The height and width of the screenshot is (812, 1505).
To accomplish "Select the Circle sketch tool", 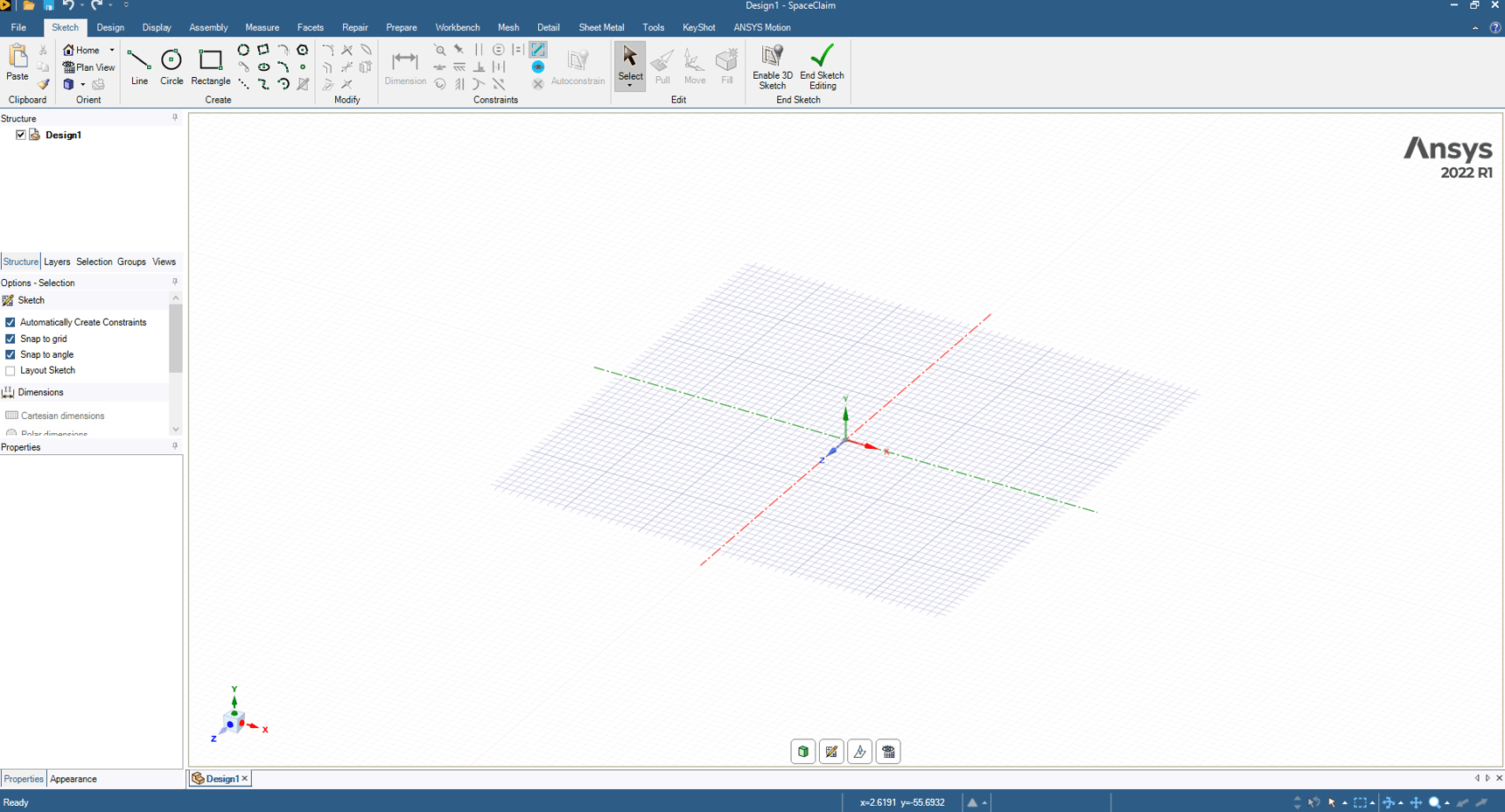I will point(171,66).
